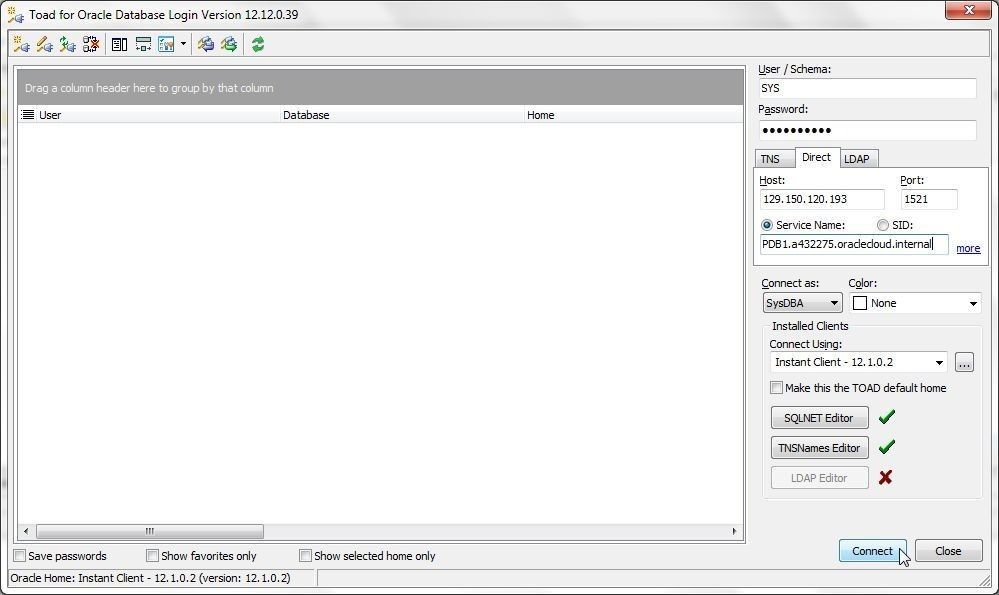Click the new connection plug icon

[x=21, y=44]
